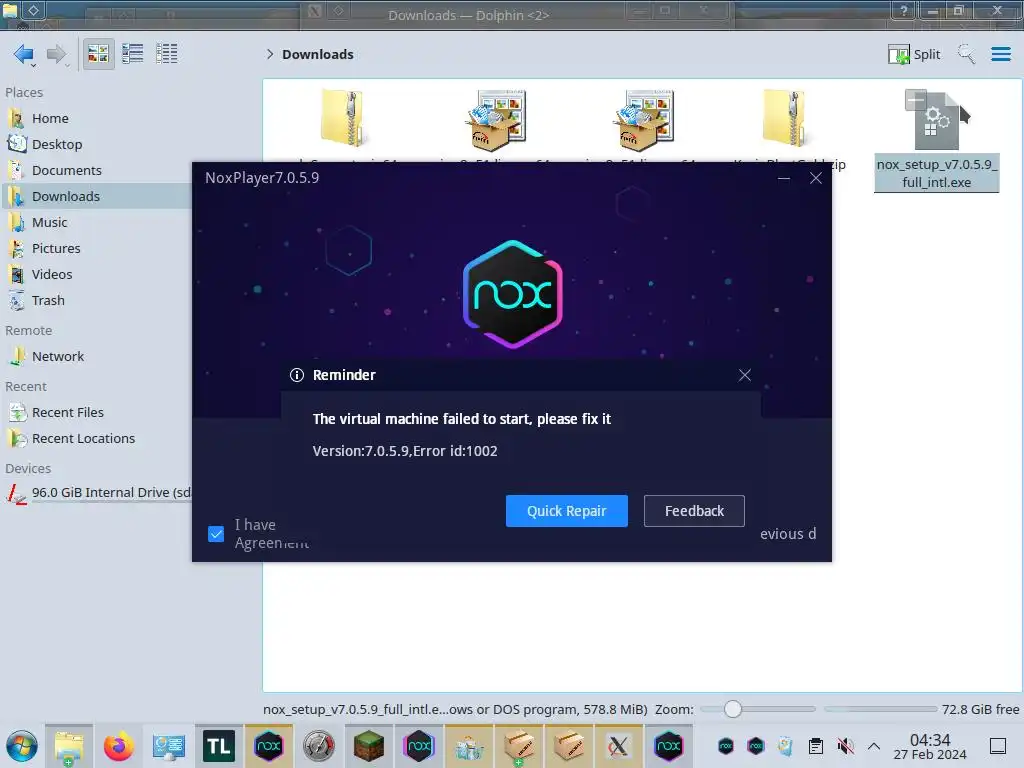This screenshot has width=1024, height=768.
Task: Close the Reminder dialog with X
Action: click(x=744, y=375)
